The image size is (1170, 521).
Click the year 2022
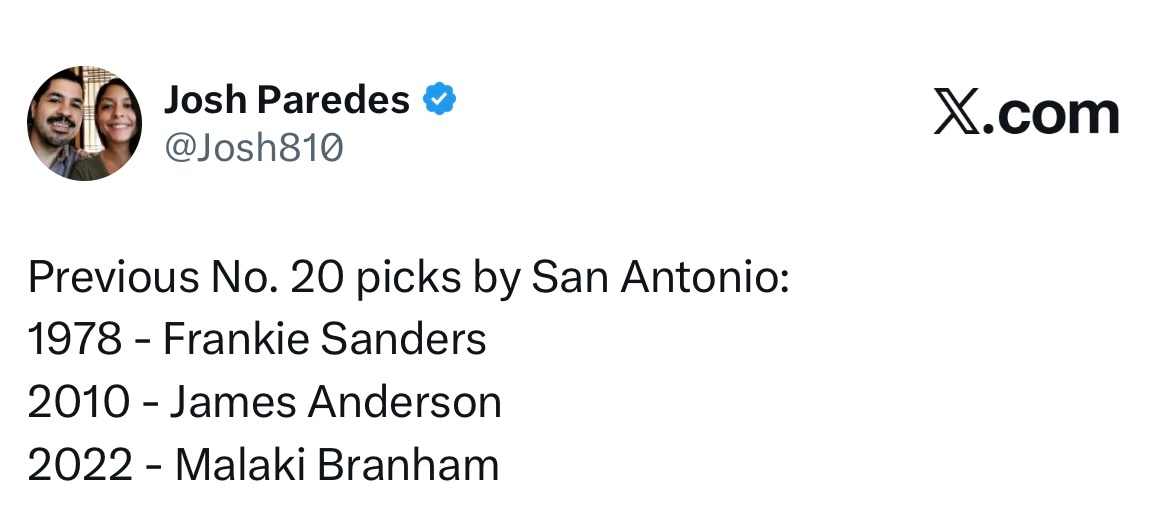78,466
